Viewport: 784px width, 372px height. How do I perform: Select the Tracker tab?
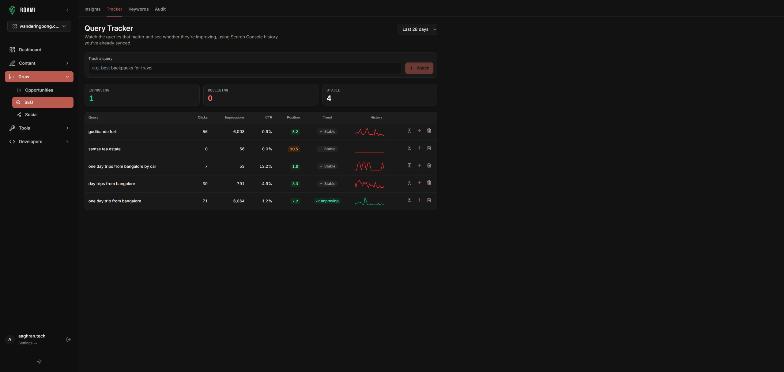114,9
